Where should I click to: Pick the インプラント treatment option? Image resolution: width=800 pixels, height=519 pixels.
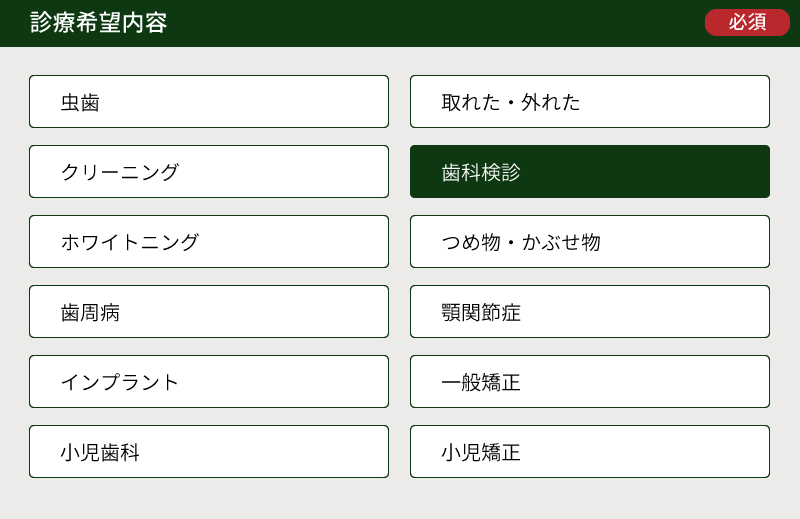click(x=208, y=382)
